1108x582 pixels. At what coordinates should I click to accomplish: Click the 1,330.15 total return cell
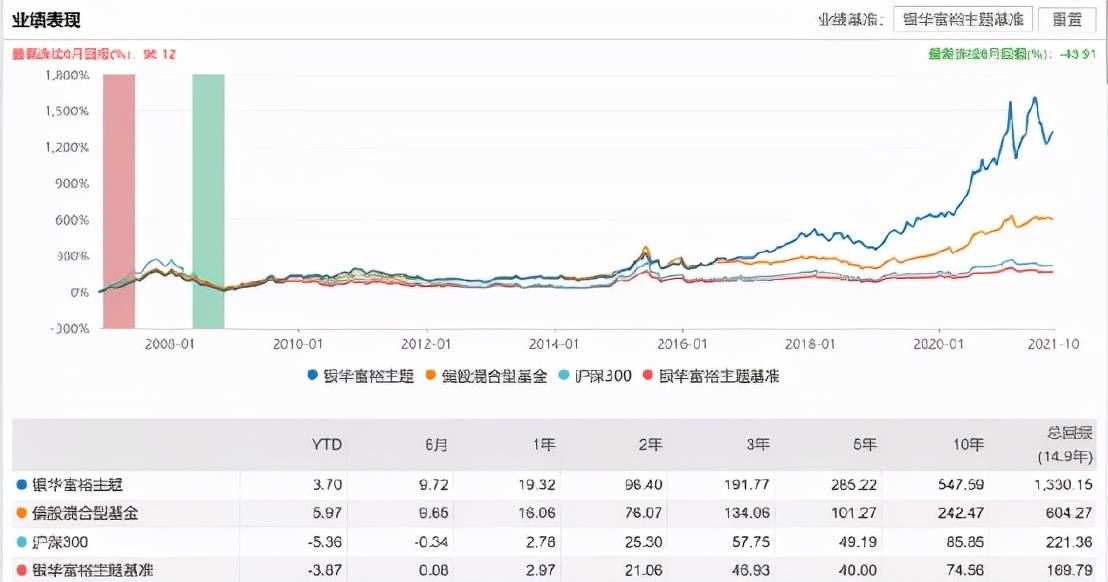tap(1064, 485)
